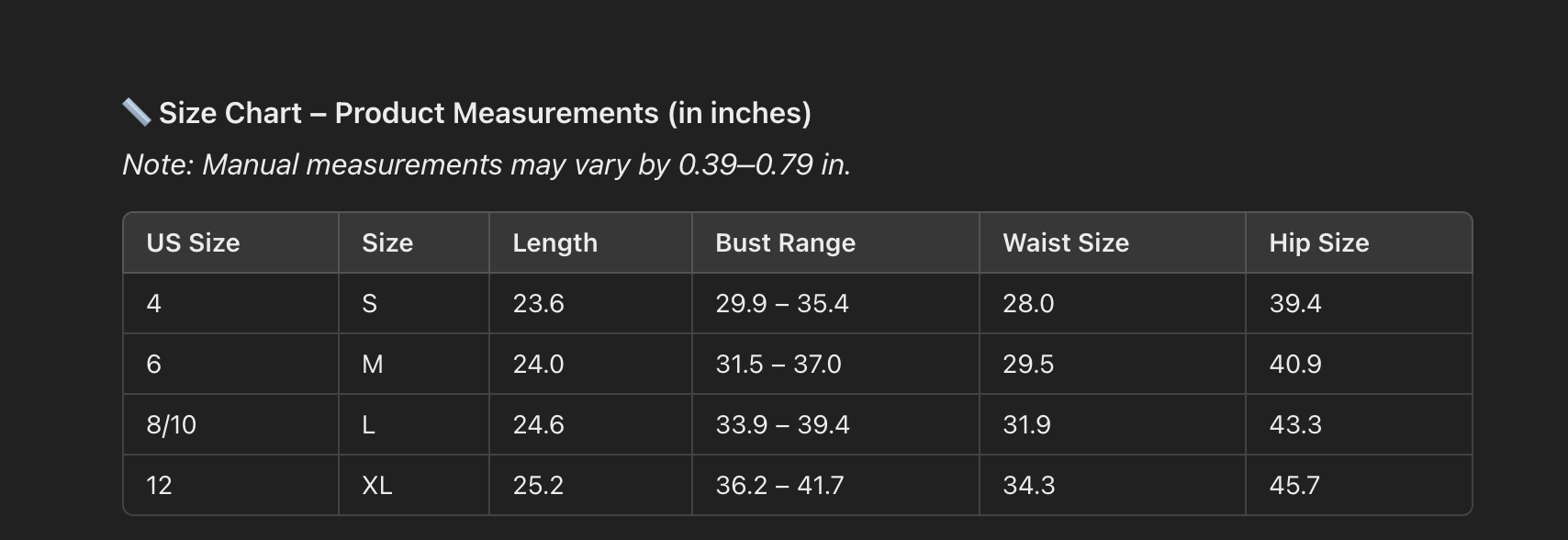Click the bust range 36.2 – 41.7 cell

(835, 485)
